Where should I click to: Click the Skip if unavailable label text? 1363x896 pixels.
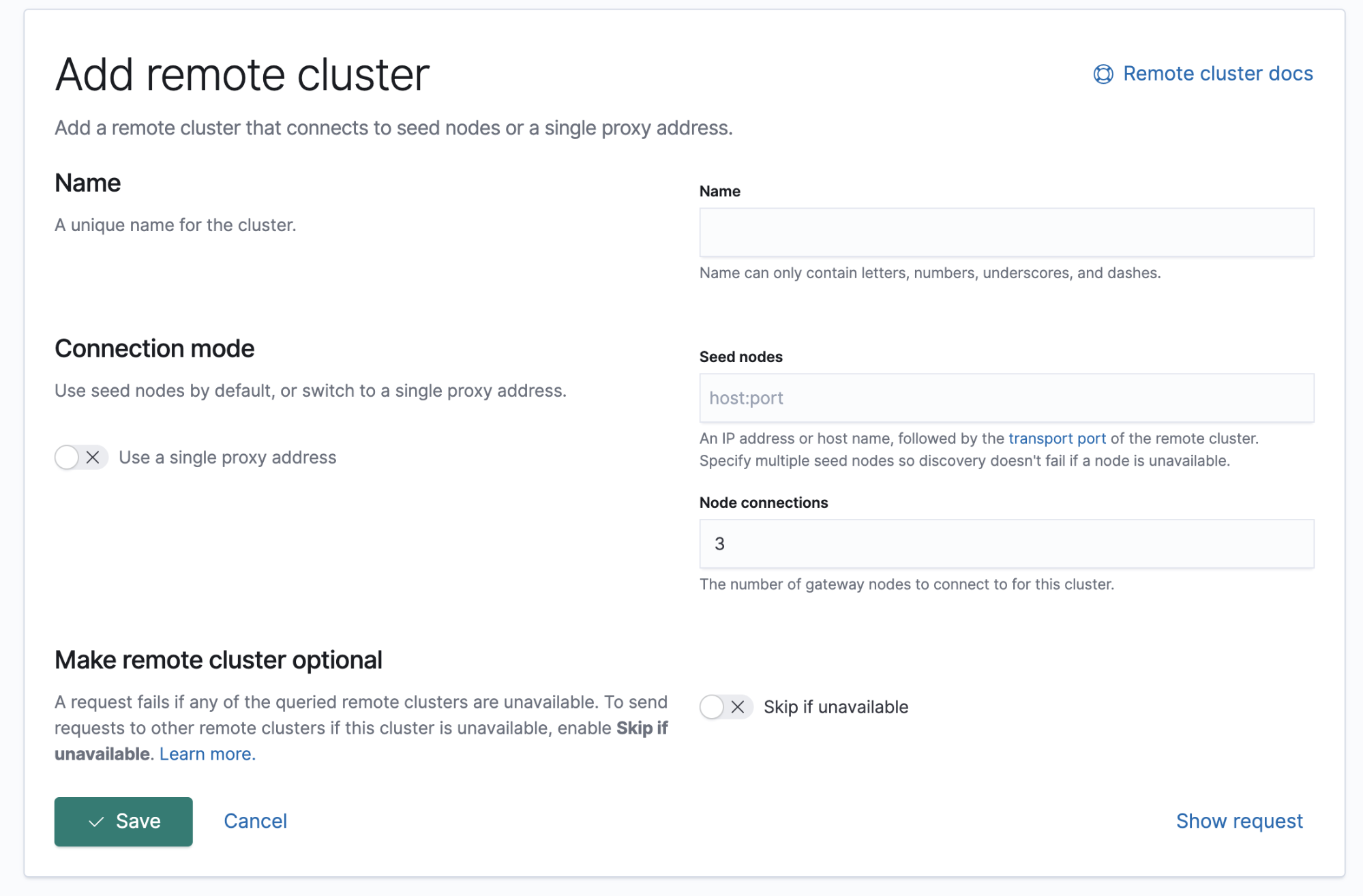pyautogui.click(x=835, y=707)
